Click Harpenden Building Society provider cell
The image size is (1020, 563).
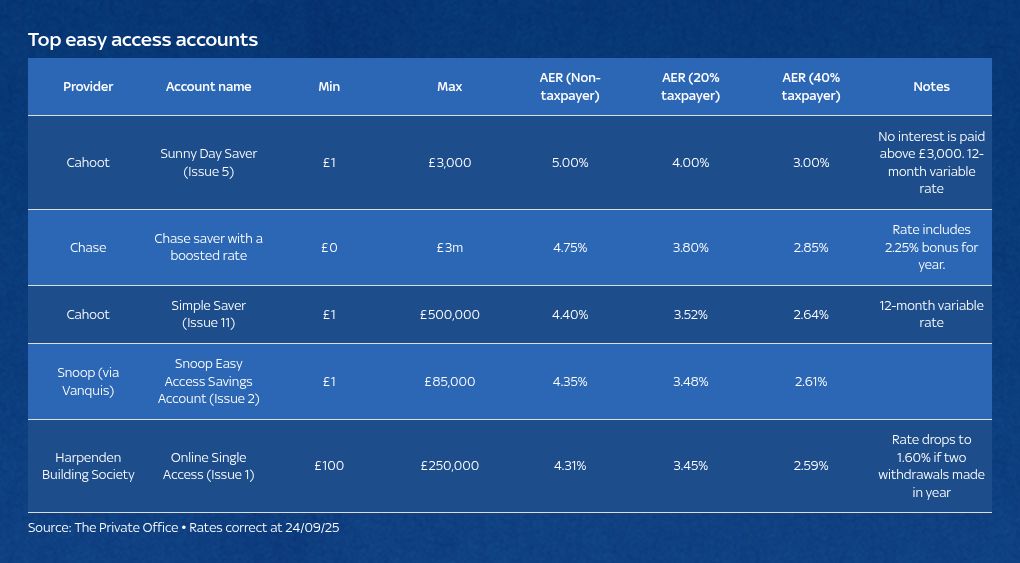tap(88, 466)
